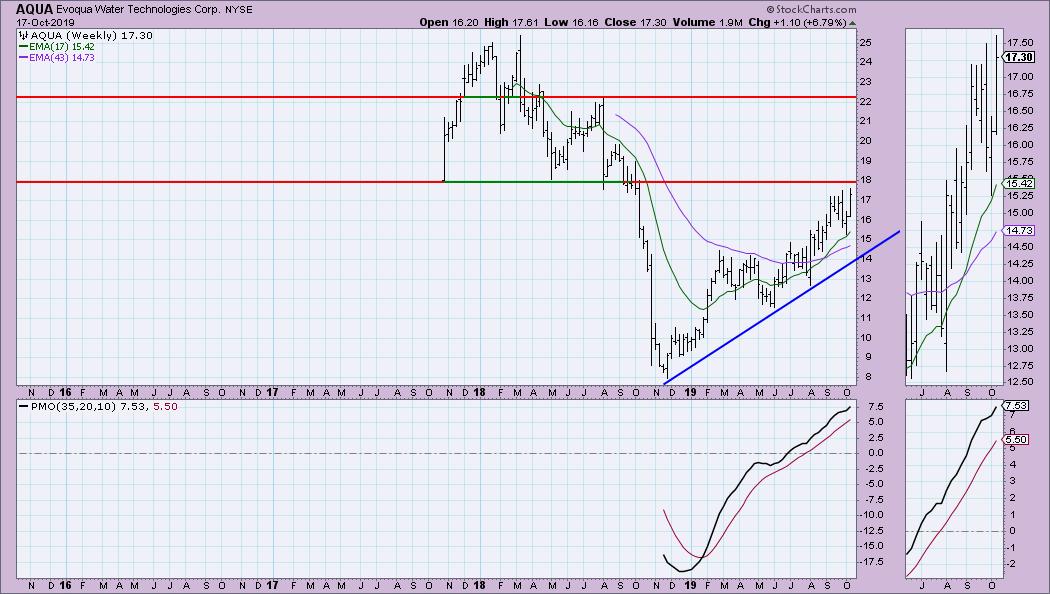Click the 25 label on the price axis
Screen dimensions: 1050x594
click(865, 43)
